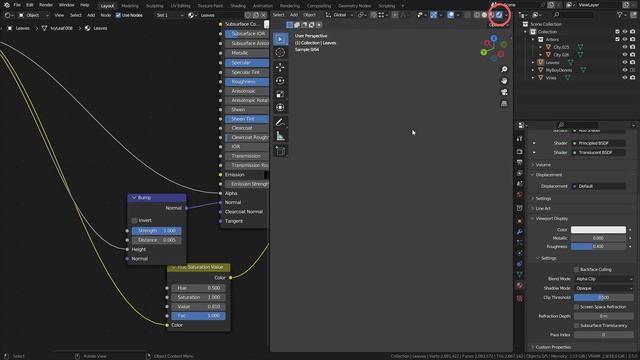Click the green Y axis gizmo dot
The height and width of the screenshot is (360, 640).
coord(484,52)
